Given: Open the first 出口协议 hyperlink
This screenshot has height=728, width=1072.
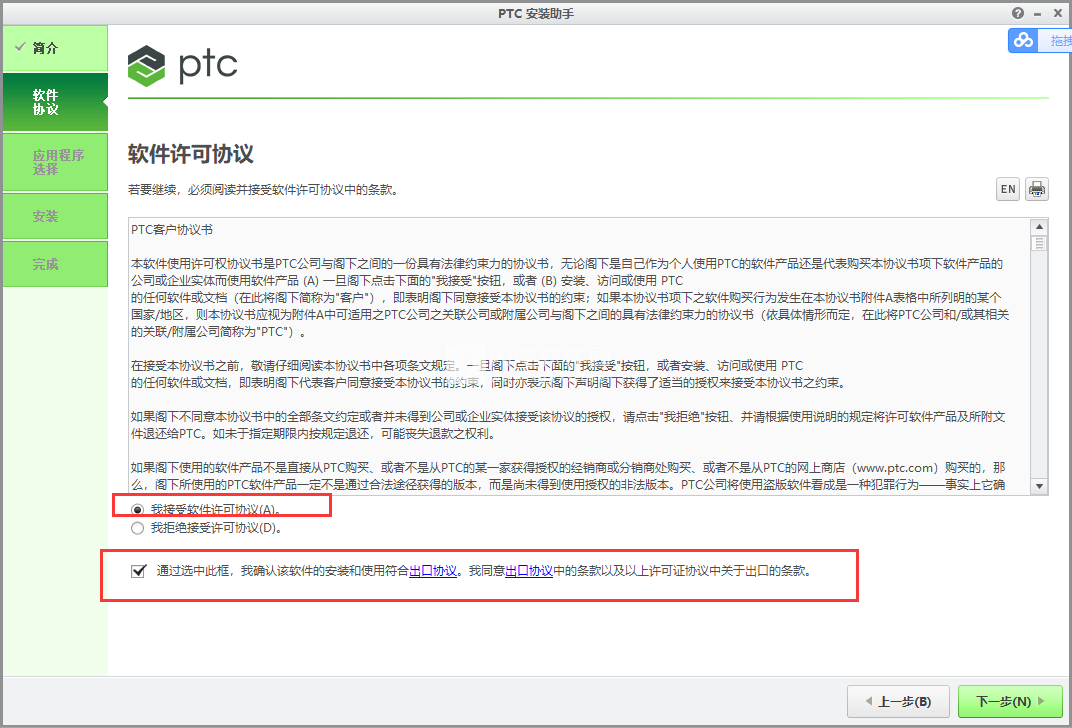Looking at the screenshot, I should pyautogui.click(x=433, y=571).
